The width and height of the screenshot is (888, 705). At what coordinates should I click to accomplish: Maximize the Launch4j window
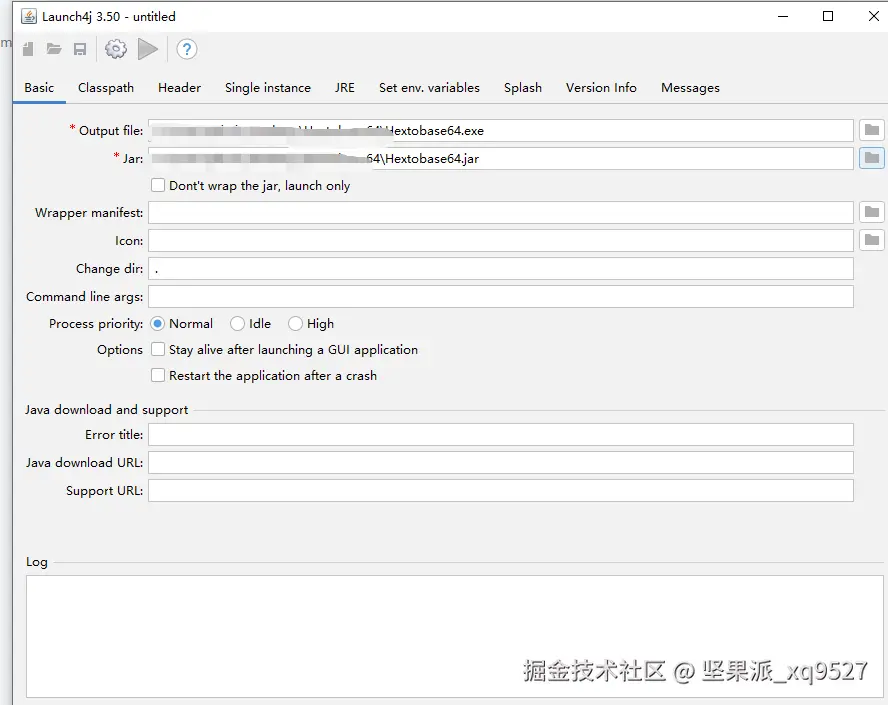click(827, 16)
